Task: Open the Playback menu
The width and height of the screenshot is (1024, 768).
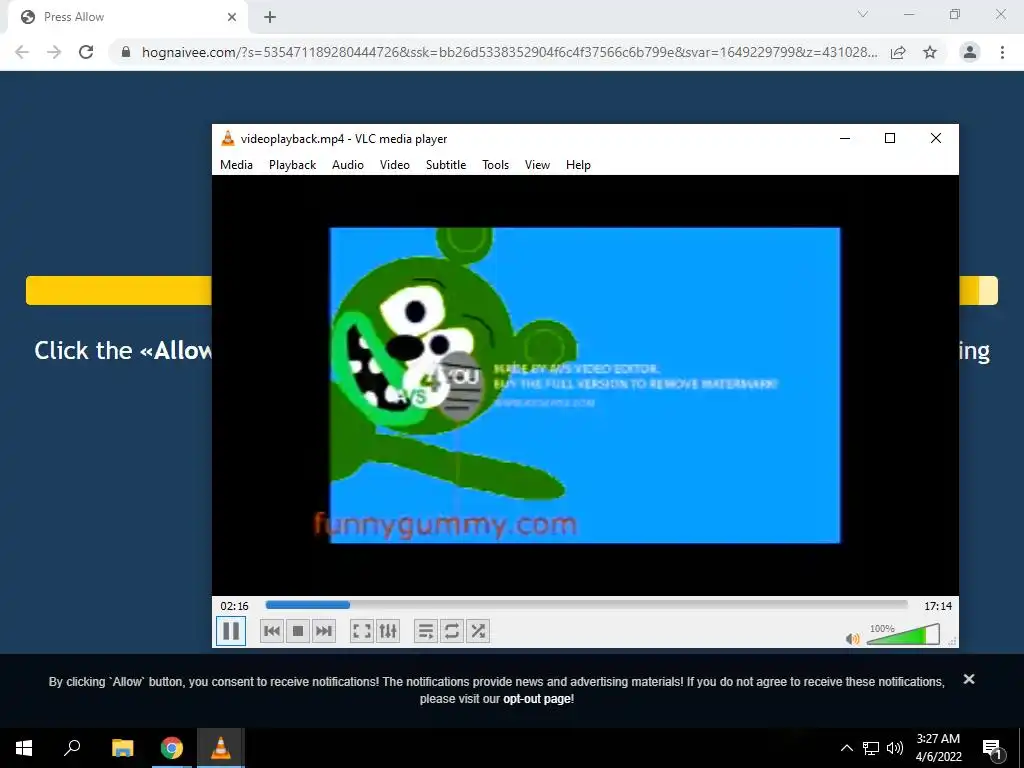Action: tap(293, 165)
